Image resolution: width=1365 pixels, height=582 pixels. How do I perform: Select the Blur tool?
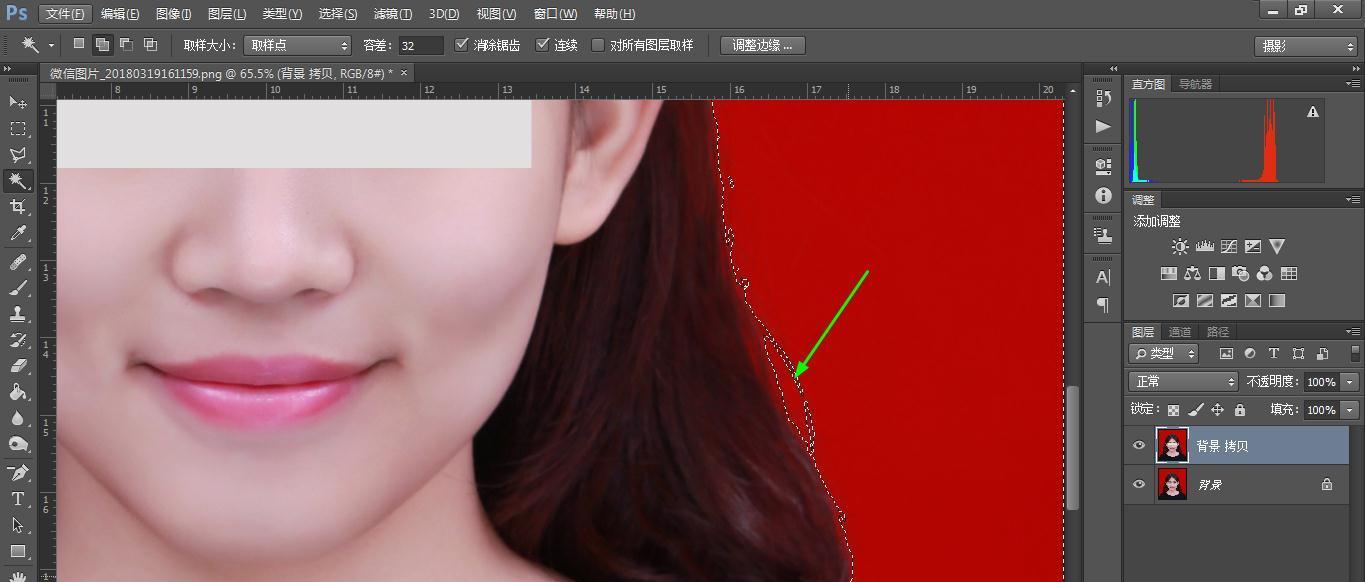point(18,418)
